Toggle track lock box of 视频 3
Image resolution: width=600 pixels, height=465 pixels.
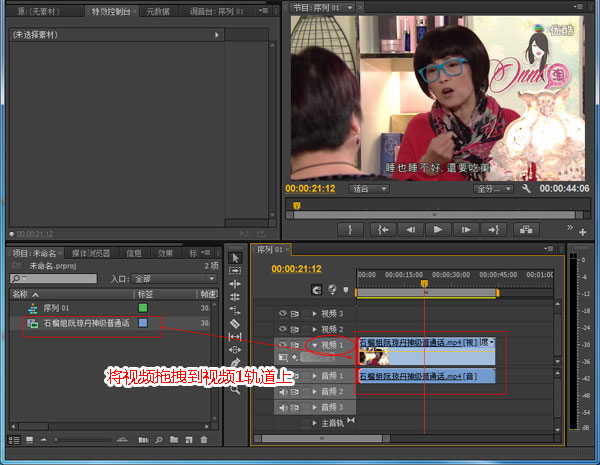click(306, 314)
